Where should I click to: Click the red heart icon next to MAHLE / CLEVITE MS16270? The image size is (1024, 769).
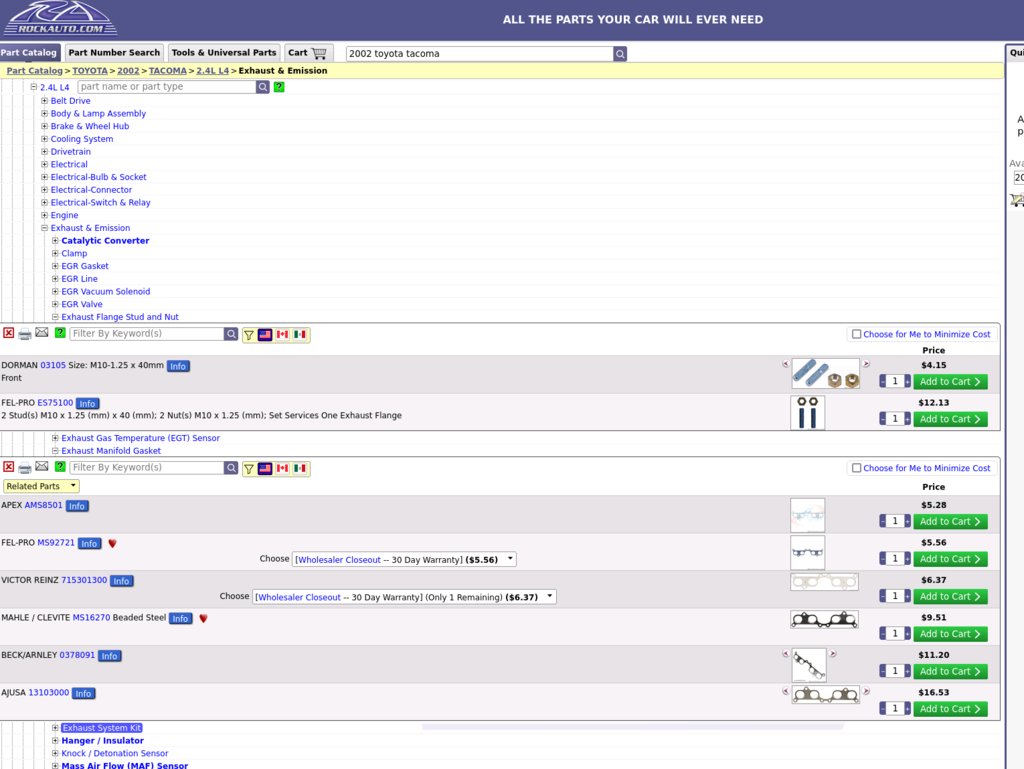pos(203,618)
